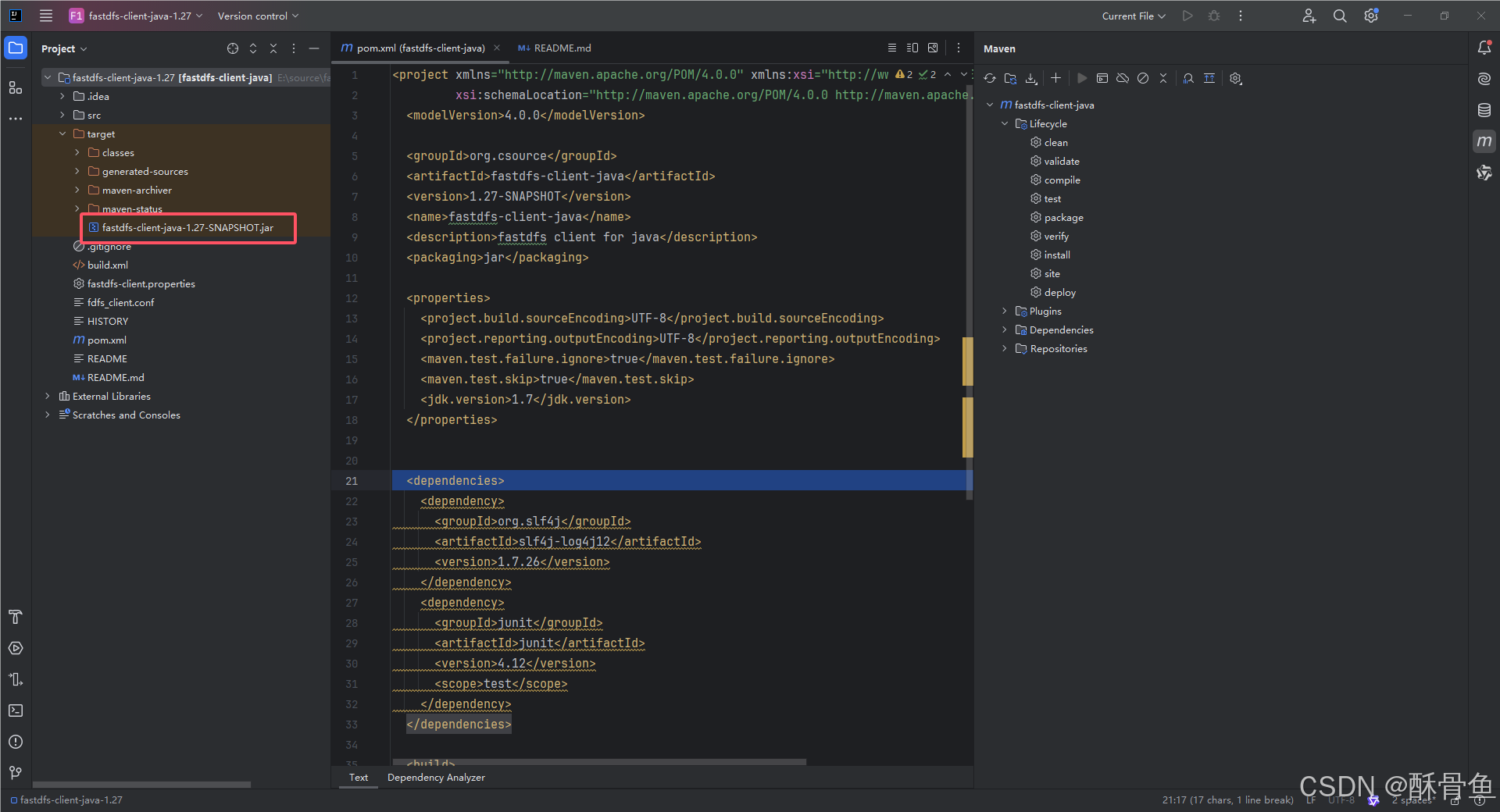This screenshot has height=812, width=1500.
Task: Open the Notifications panel bell icon
Action: pyautogui.click(x=1484, y=48)
